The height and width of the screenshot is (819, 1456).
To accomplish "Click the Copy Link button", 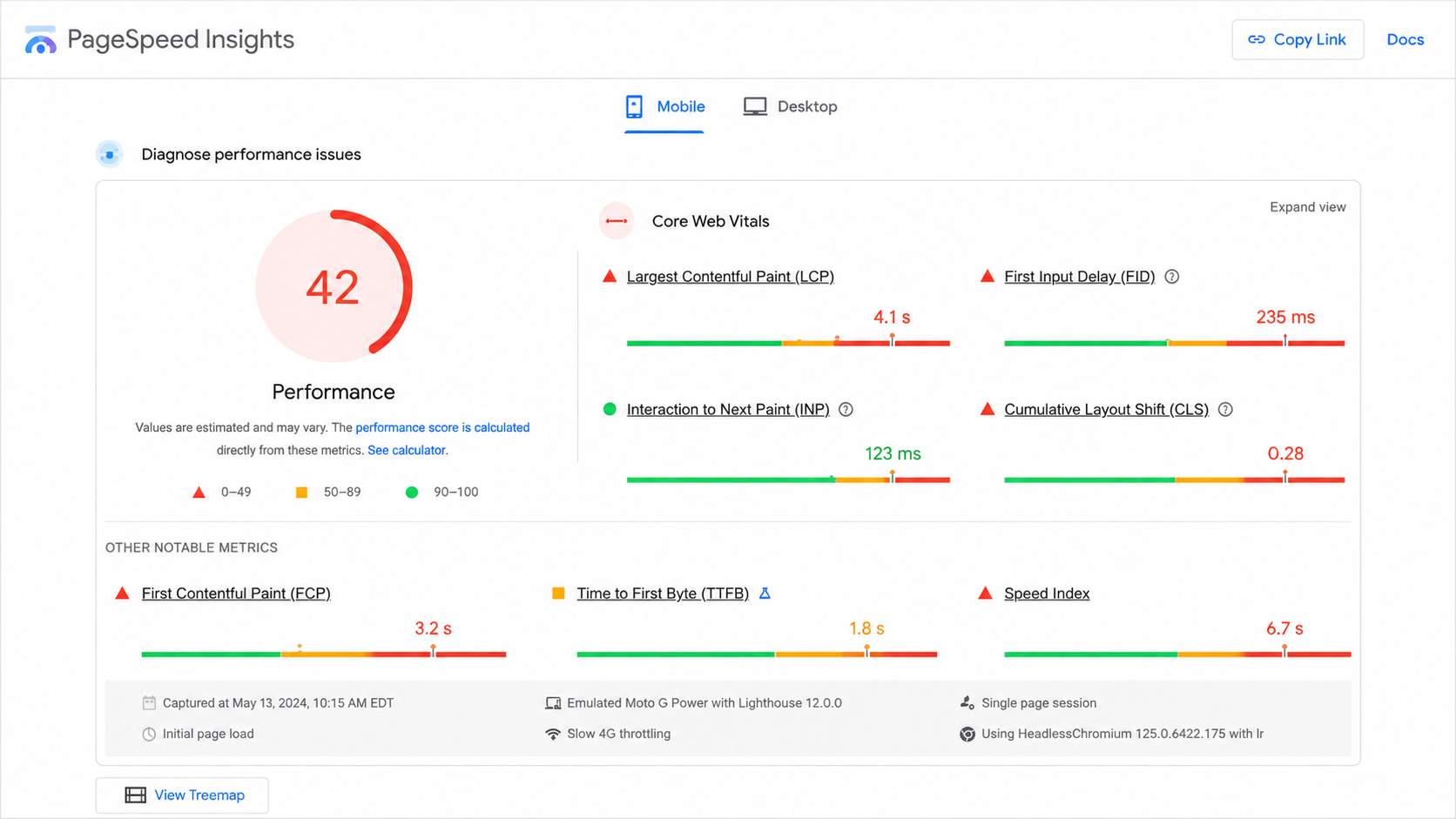I will point(1298,40).
